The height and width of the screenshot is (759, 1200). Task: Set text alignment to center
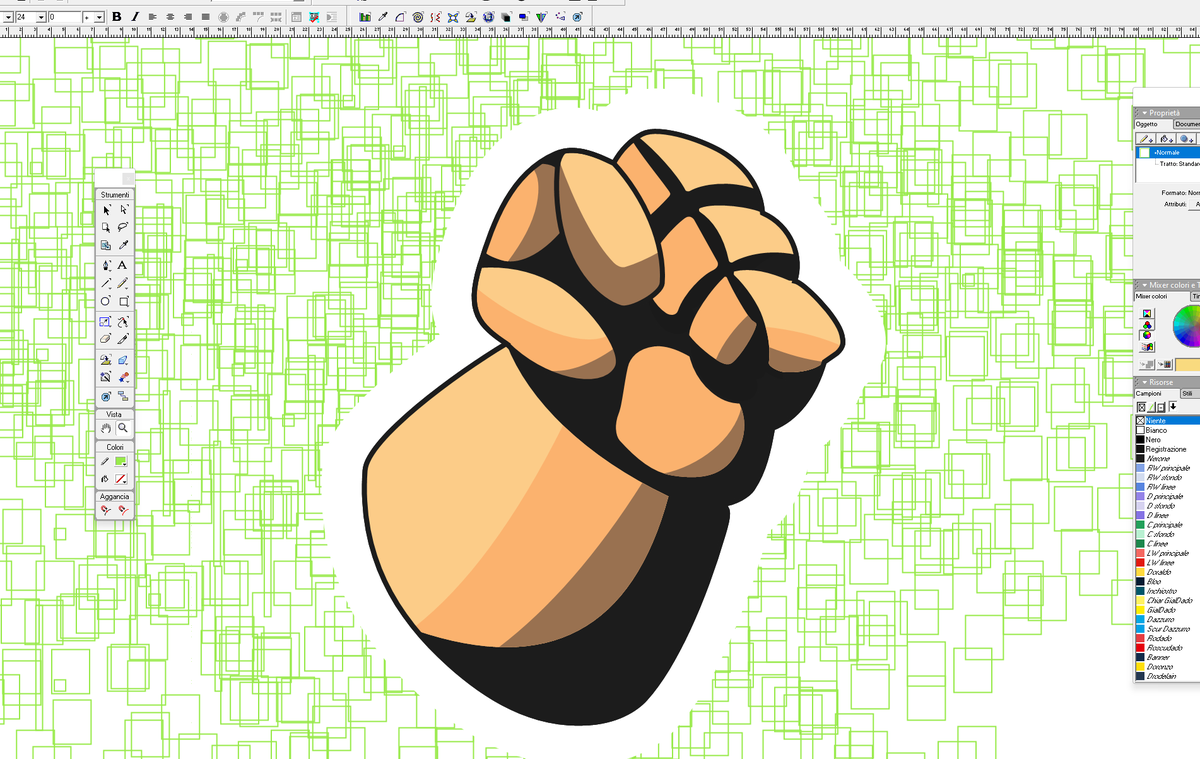coord(170,17)
